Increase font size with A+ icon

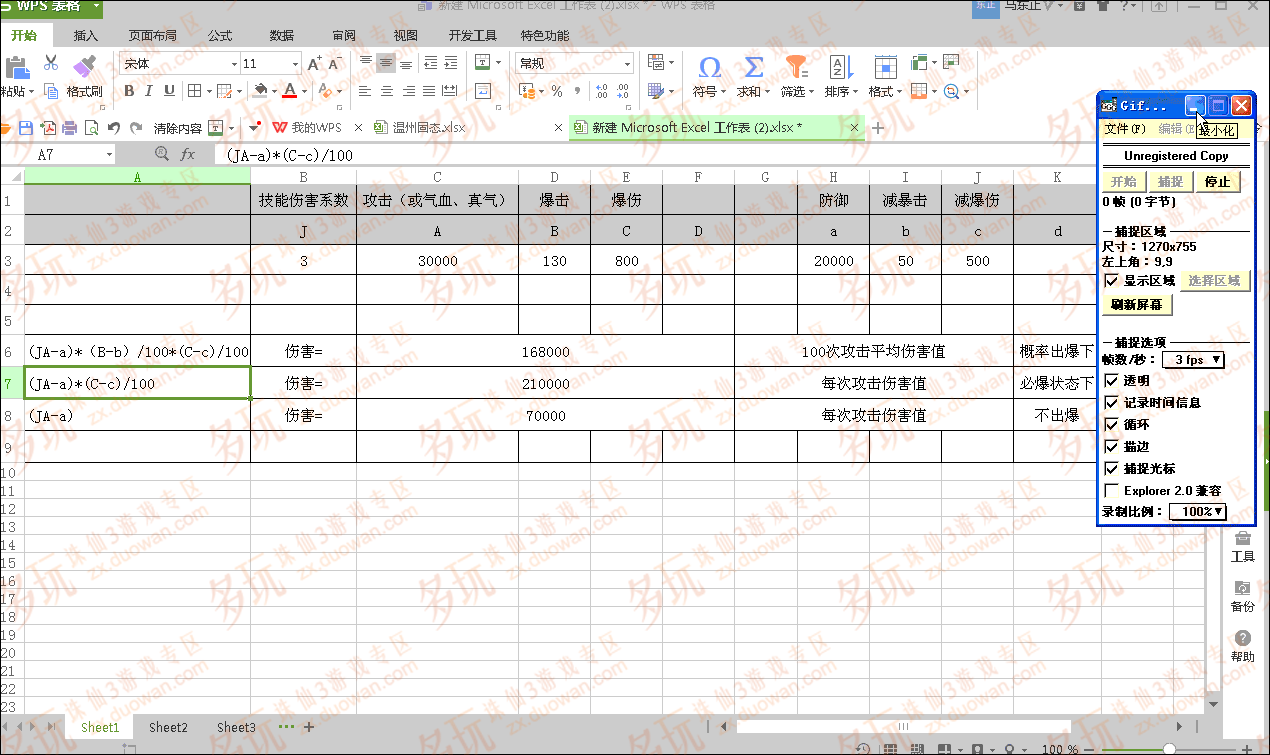pos(314,64)
